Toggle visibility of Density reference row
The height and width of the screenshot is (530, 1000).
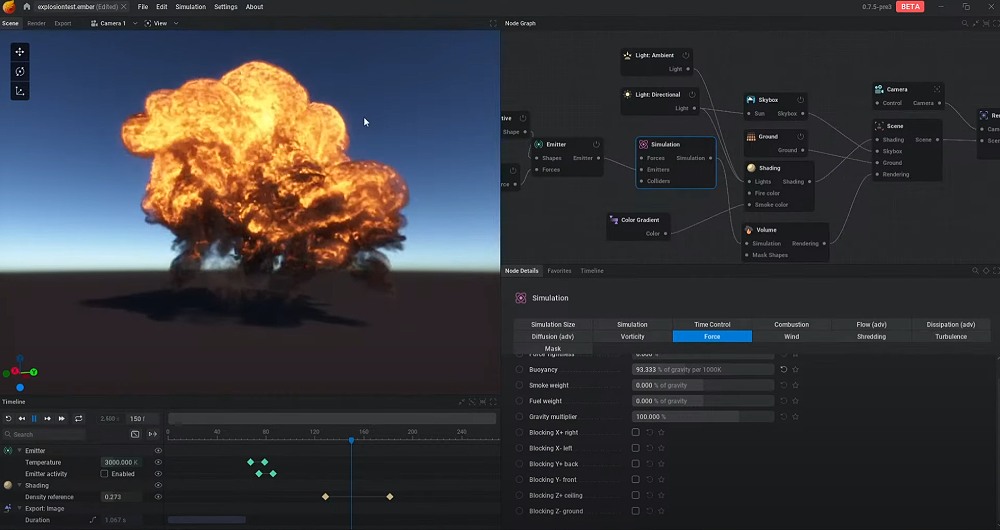tap(158, 497)
